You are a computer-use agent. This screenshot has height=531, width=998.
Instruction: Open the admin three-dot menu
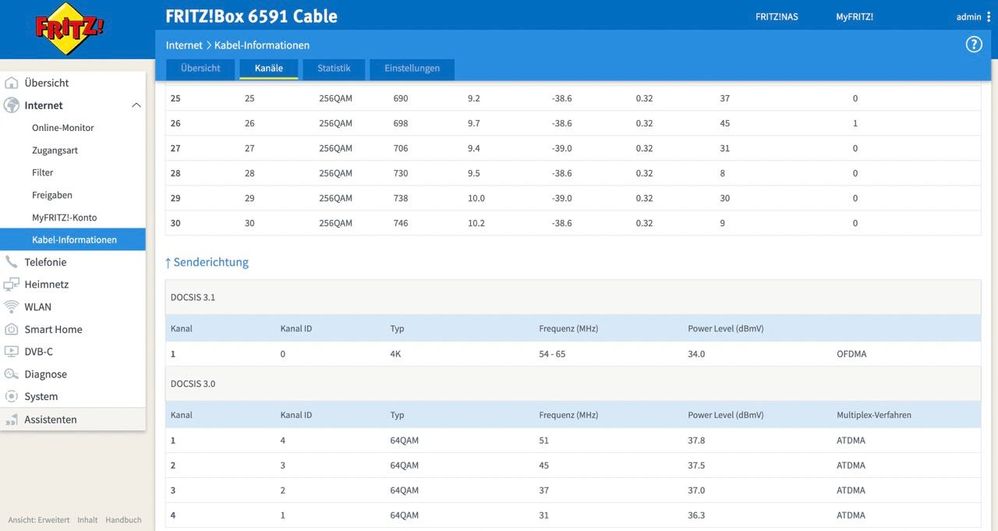(x=988, y=17)
